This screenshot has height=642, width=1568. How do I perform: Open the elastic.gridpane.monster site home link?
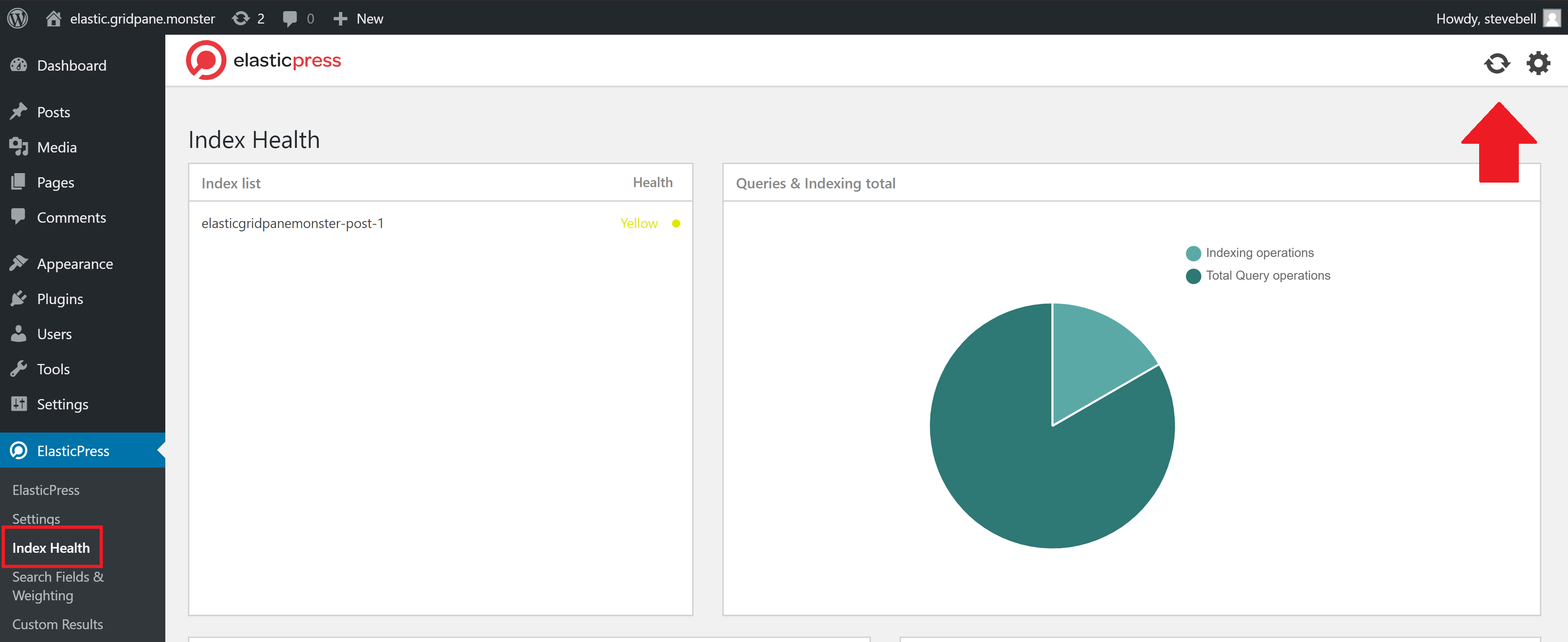[x=131, y=18]
